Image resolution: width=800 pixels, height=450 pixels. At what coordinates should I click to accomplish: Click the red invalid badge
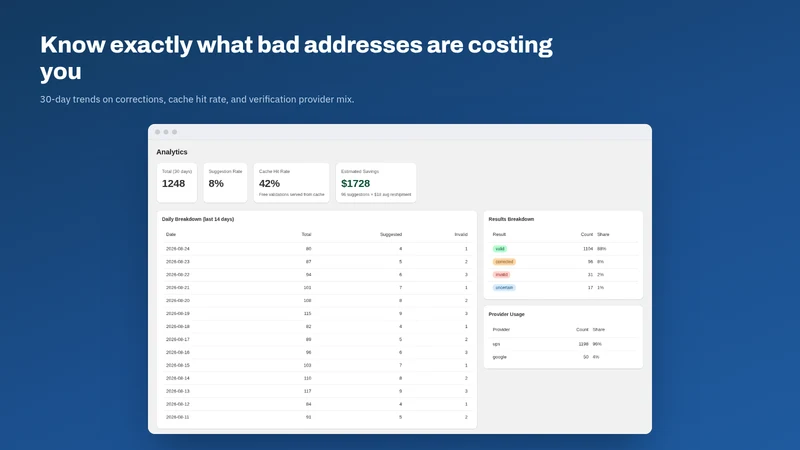pos(502,274)
